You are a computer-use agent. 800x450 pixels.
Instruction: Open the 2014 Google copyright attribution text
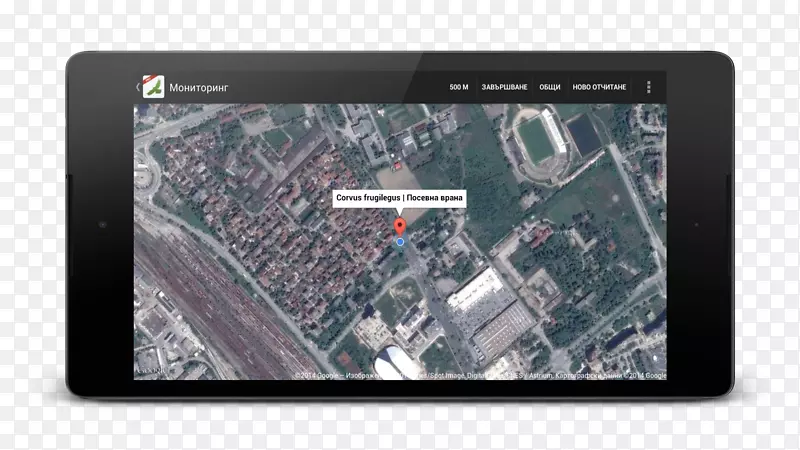(480, 376)
